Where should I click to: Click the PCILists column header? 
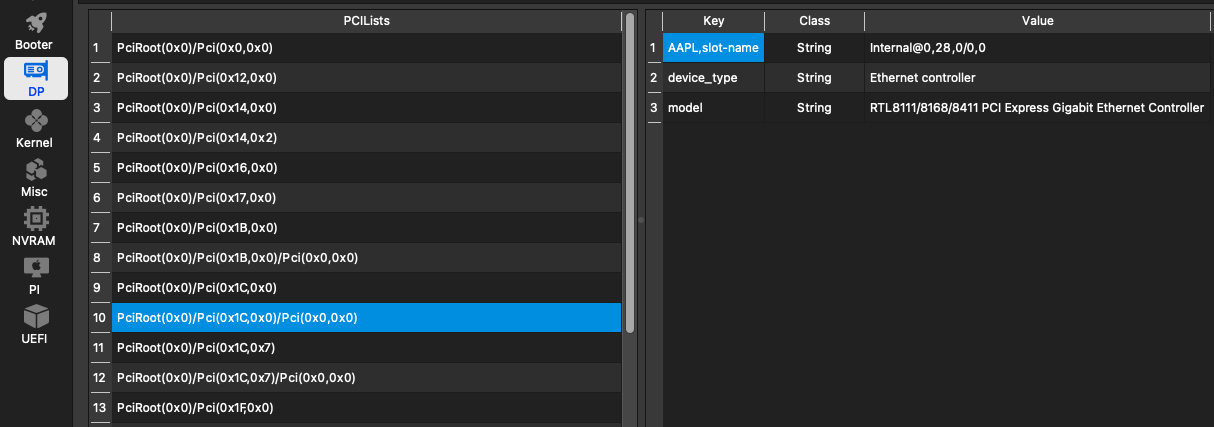point(366,20)
